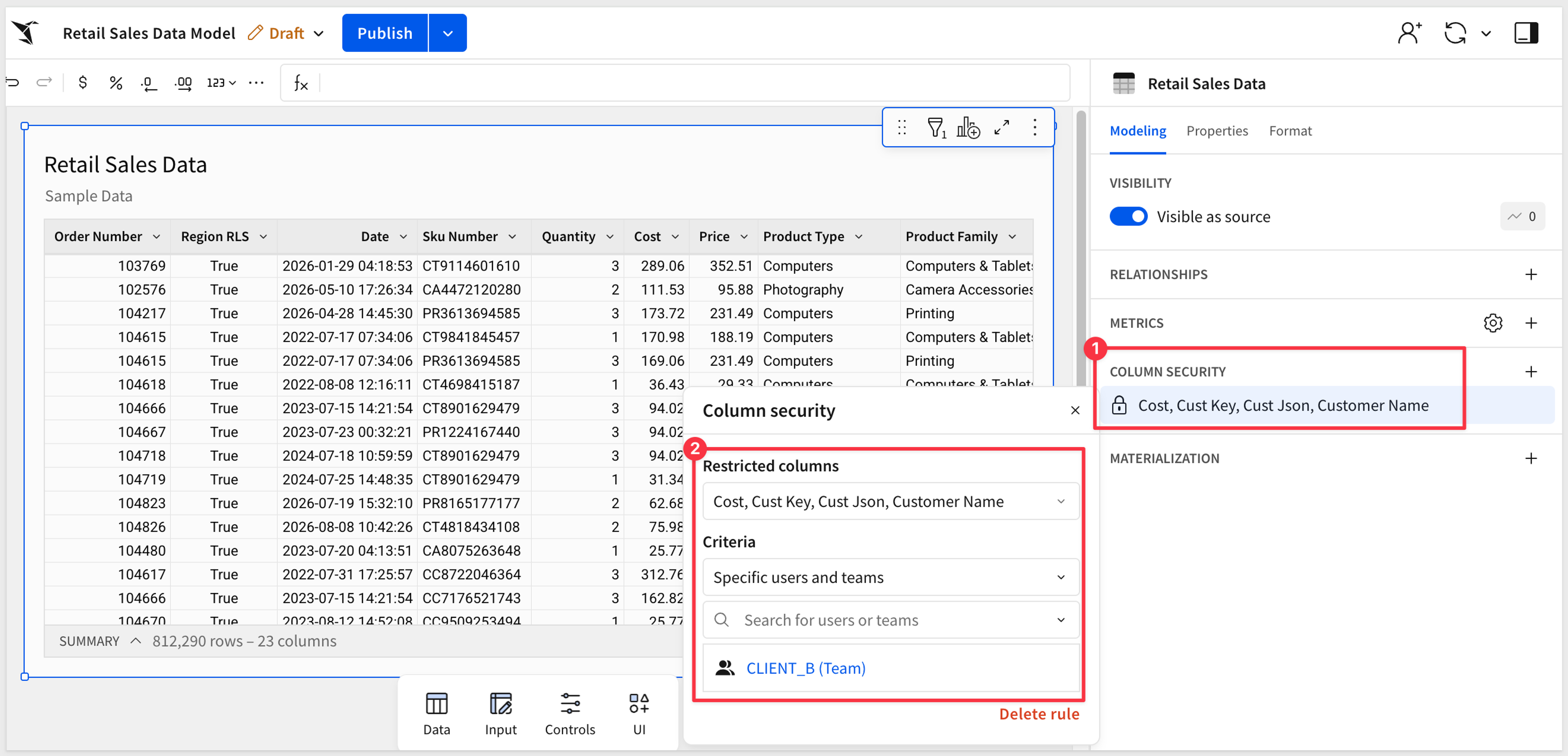Open the Controls element menu
The width and height of the screenshot is (1568, 756).
(x=570, y=714)
